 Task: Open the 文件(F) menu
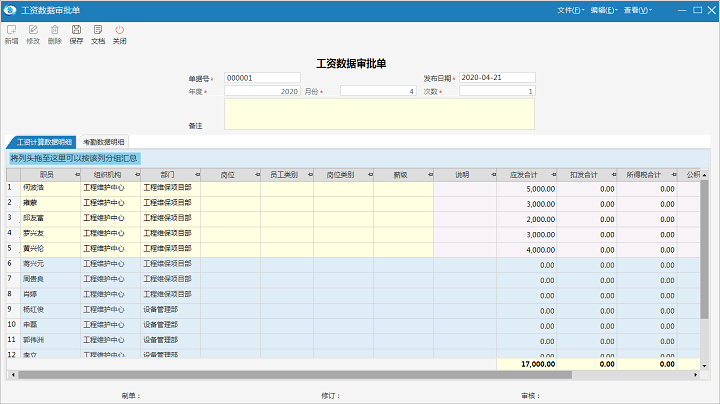point(571,10)
